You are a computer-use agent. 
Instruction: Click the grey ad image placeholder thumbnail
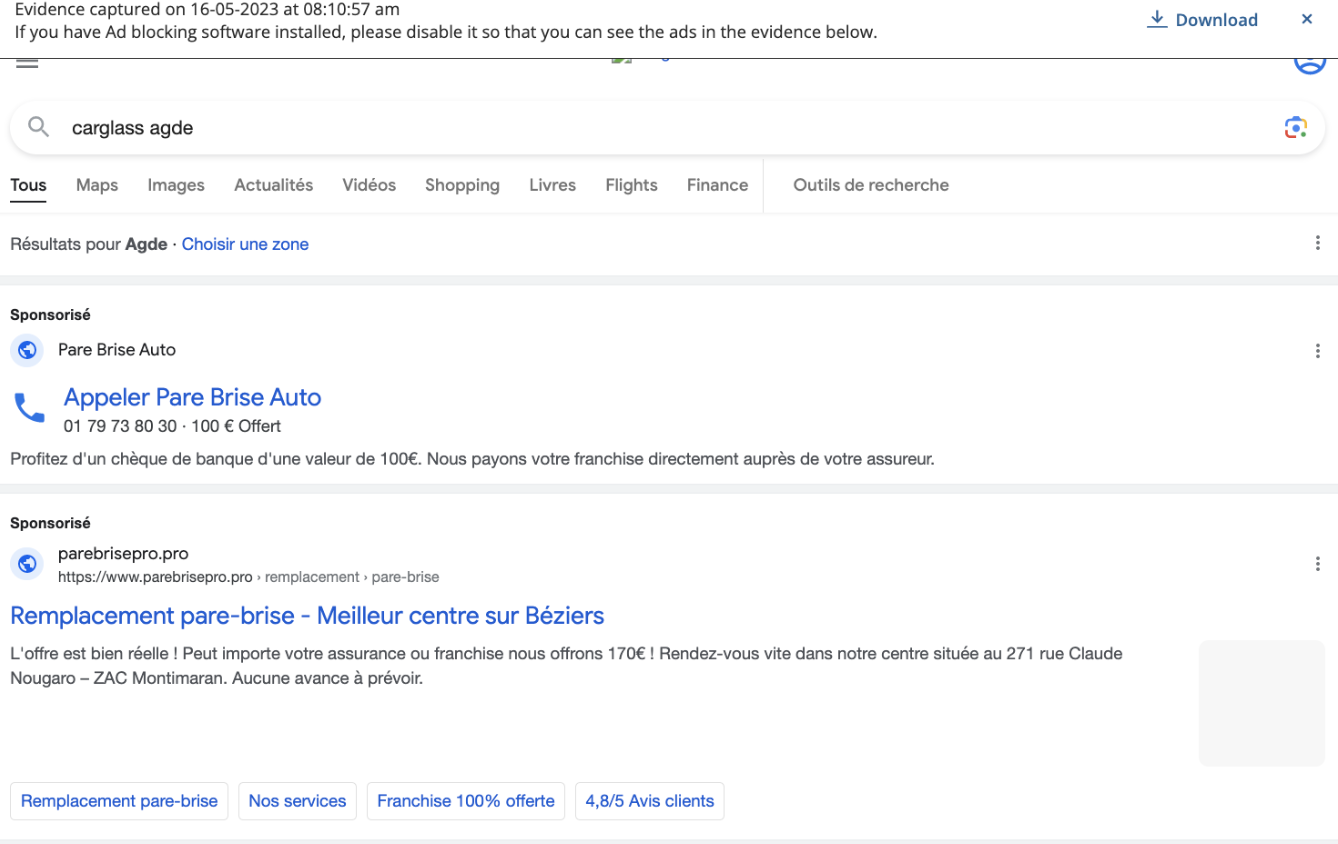tap(1262, 703)
